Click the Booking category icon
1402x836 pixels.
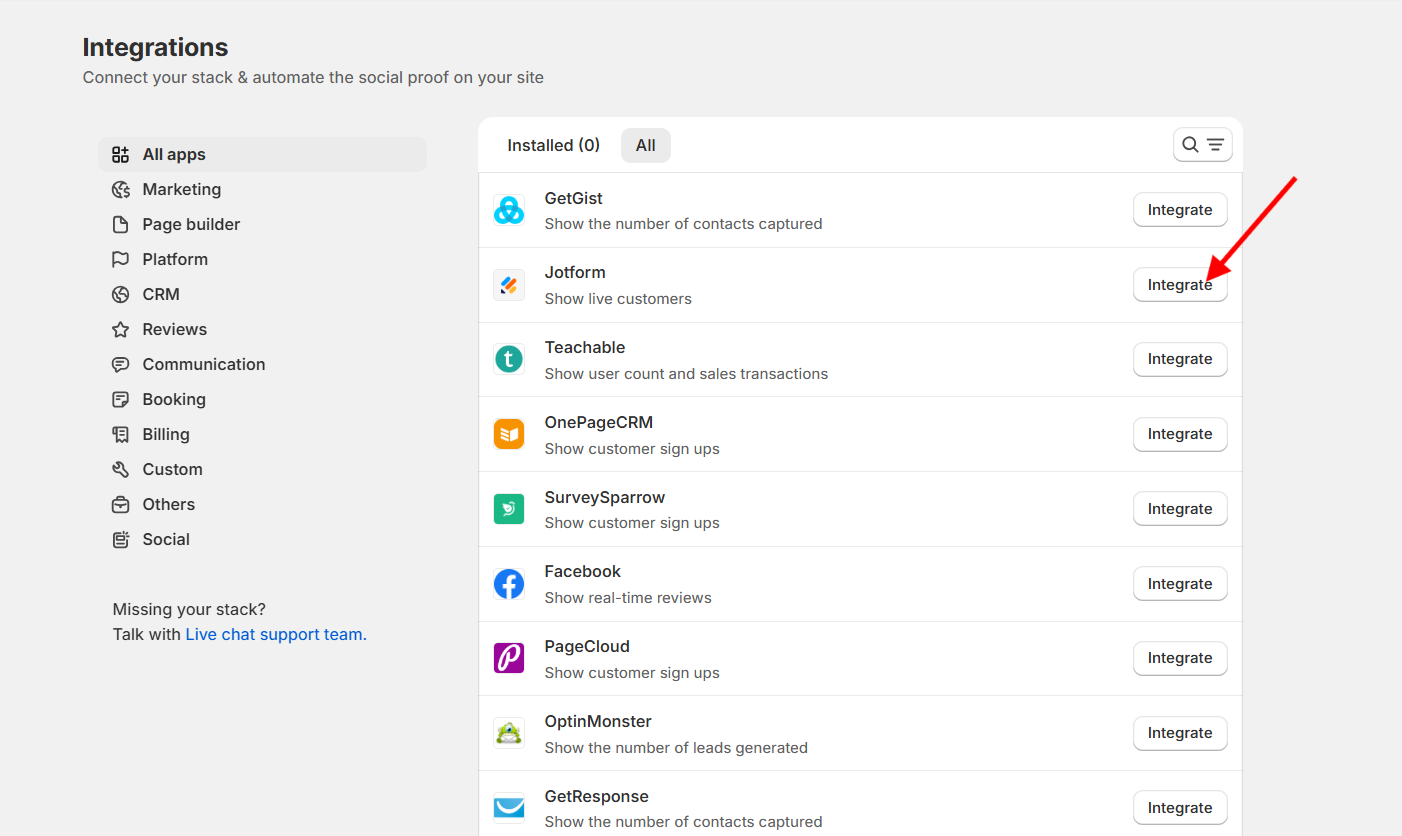(x=121, y=399)
